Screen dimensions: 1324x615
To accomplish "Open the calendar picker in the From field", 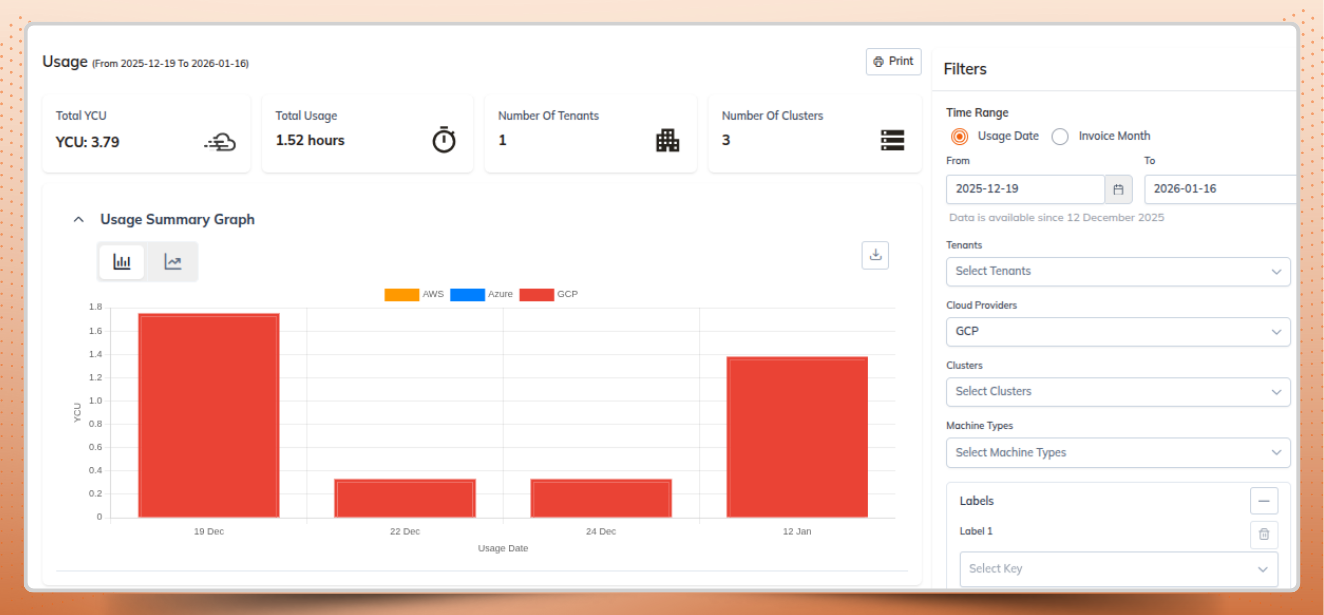I will (x=1118, y=188).
